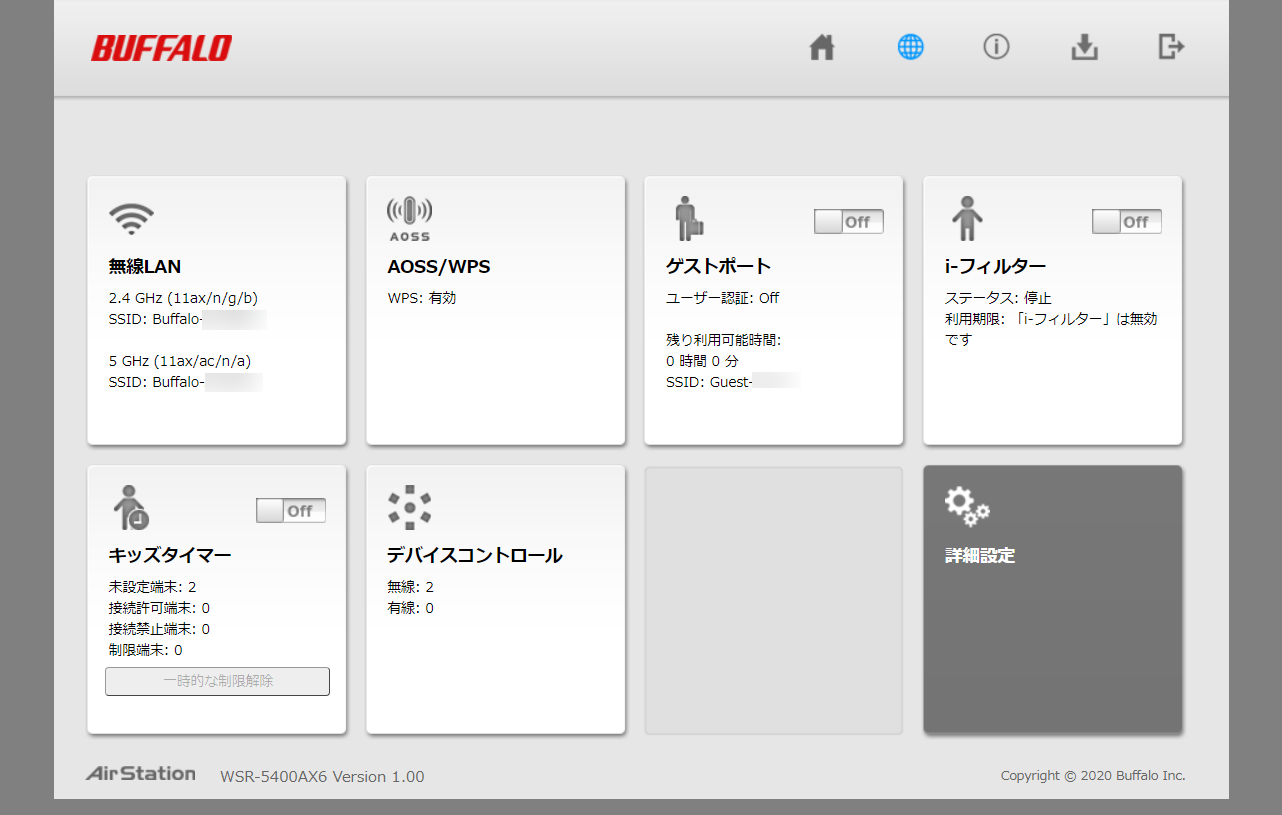Go to the Home icon
1282x815 pixels.
[x=822, y=47]
